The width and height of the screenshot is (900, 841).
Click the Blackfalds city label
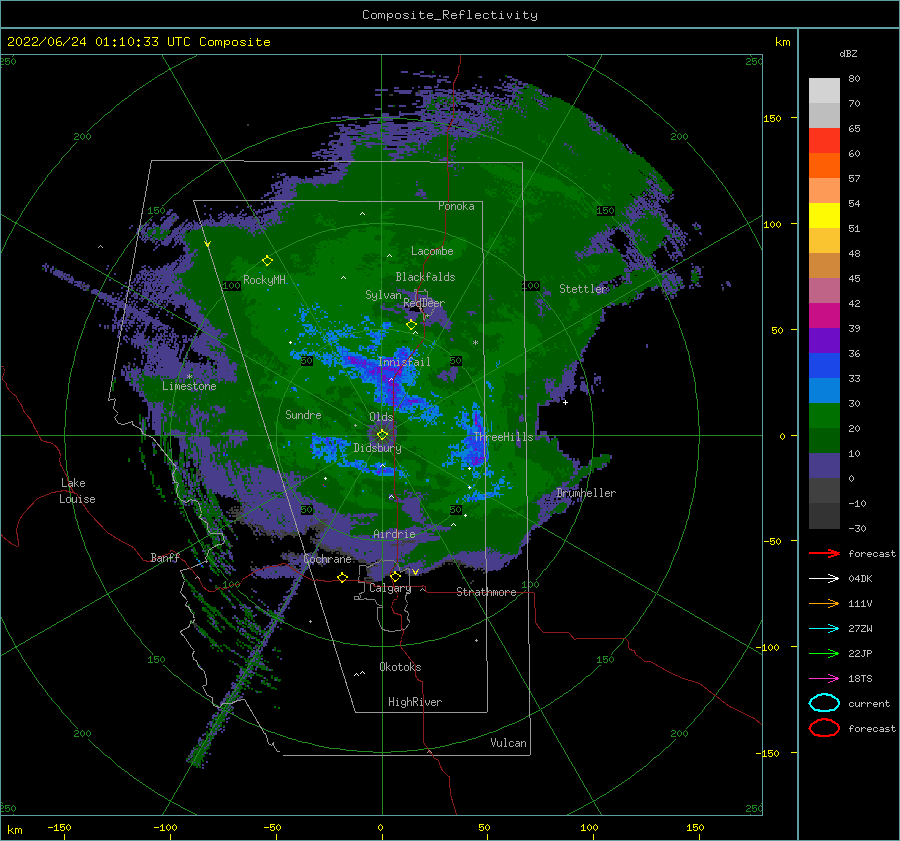[425, 277]
